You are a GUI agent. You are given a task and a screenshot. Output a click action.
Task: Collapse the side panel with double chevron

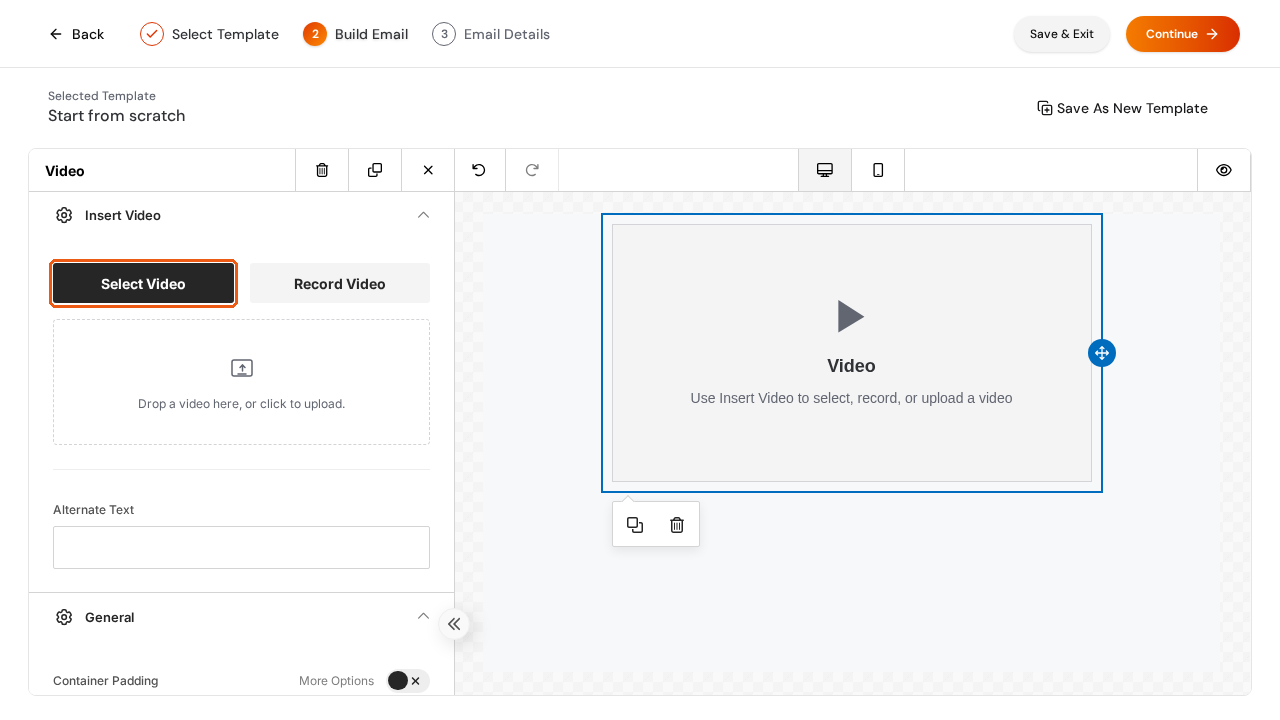[x=454, y=624]
